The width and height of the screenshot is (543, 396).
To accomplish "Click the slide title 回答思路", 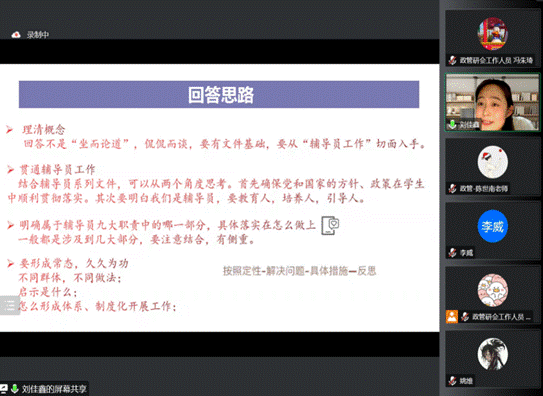I will pyautogui.click(x=221, y=94).
